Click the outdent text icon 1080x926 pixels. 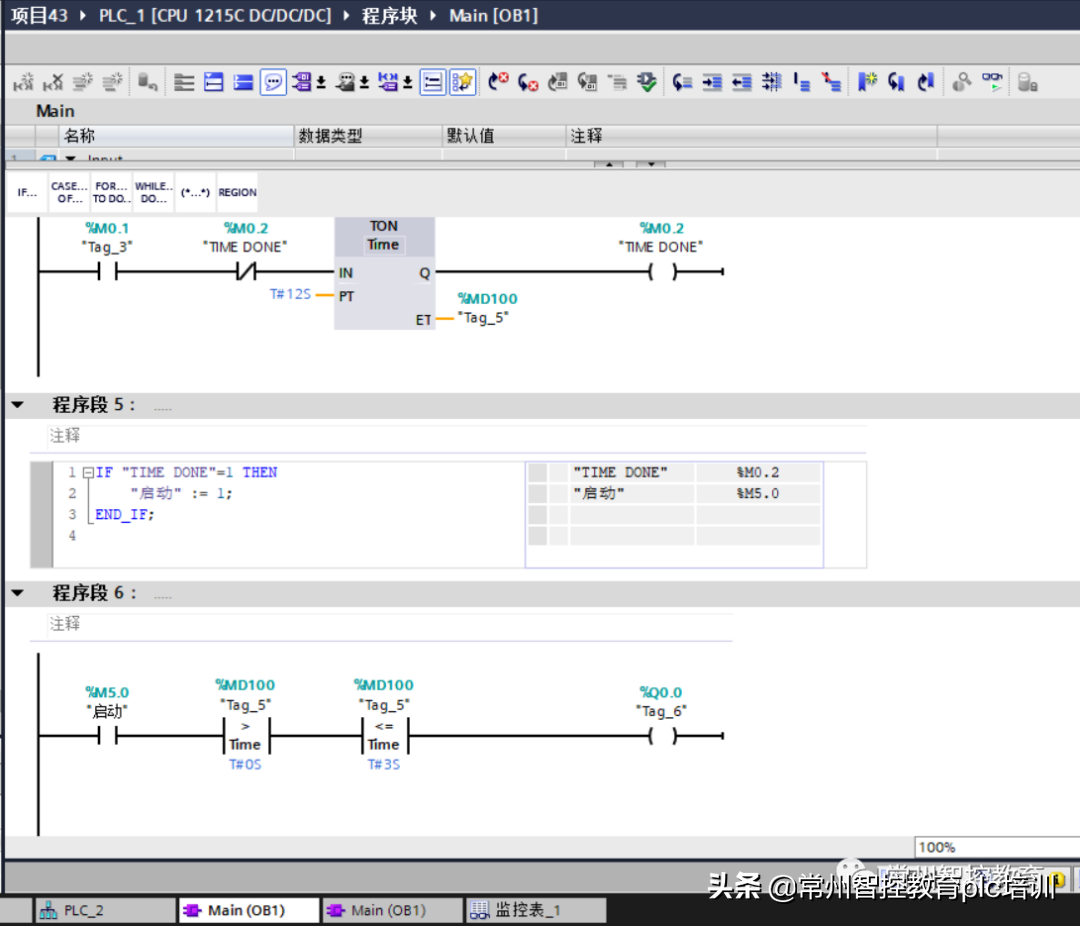[741, 83]
